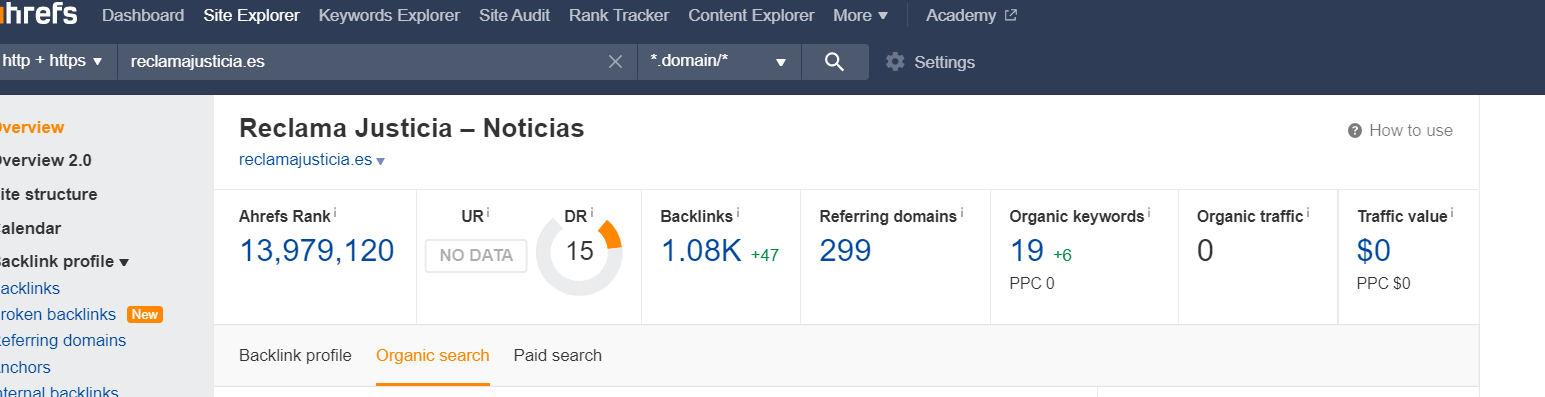Switch to the Paid search tab
Image resolution: width=1545 pixels, height=397 pixels.
(558, 355)
